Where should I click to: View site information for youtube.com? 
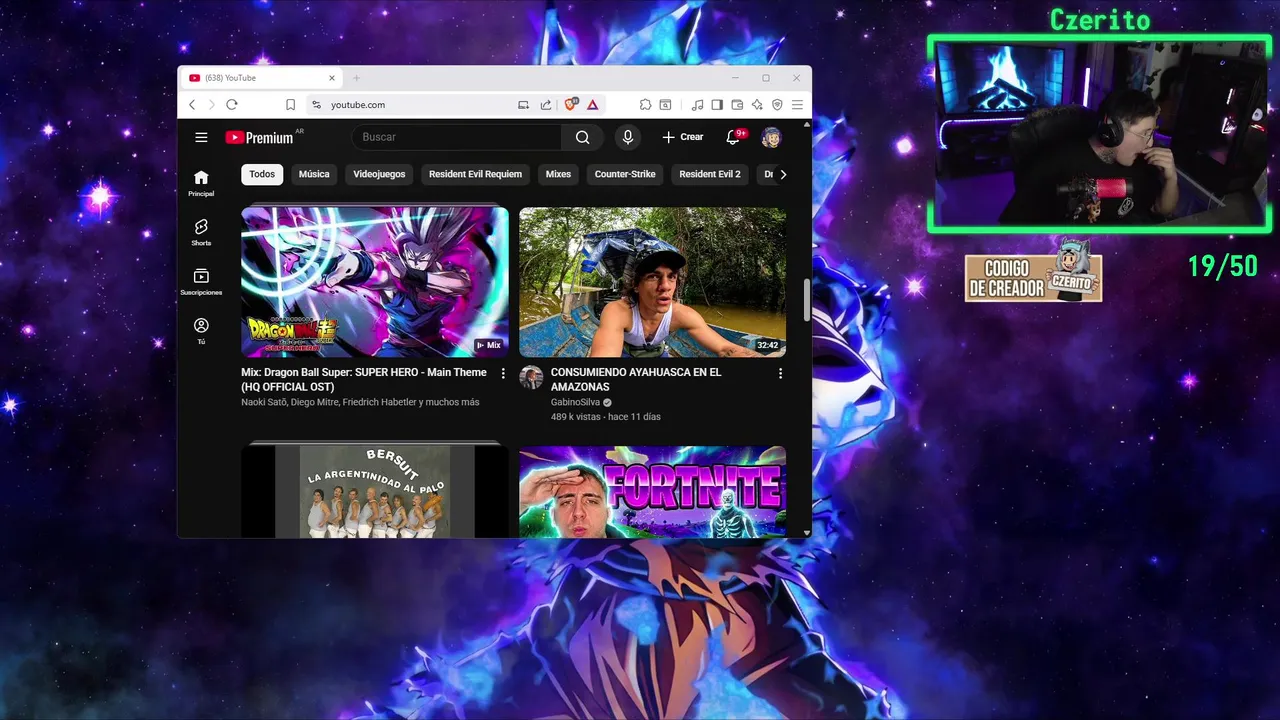tap(316, 104)
